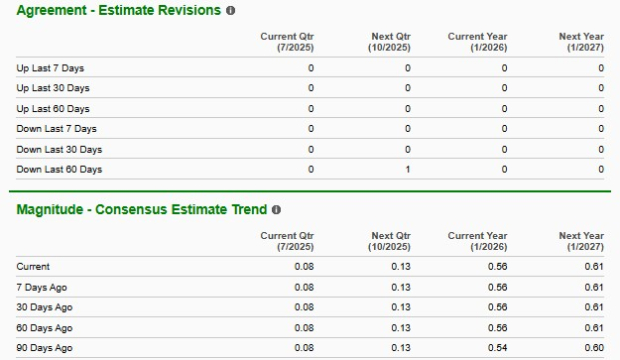The image size is (620, 360).
Task: Select the Down Last 30 Days row label
Action: 59,150
